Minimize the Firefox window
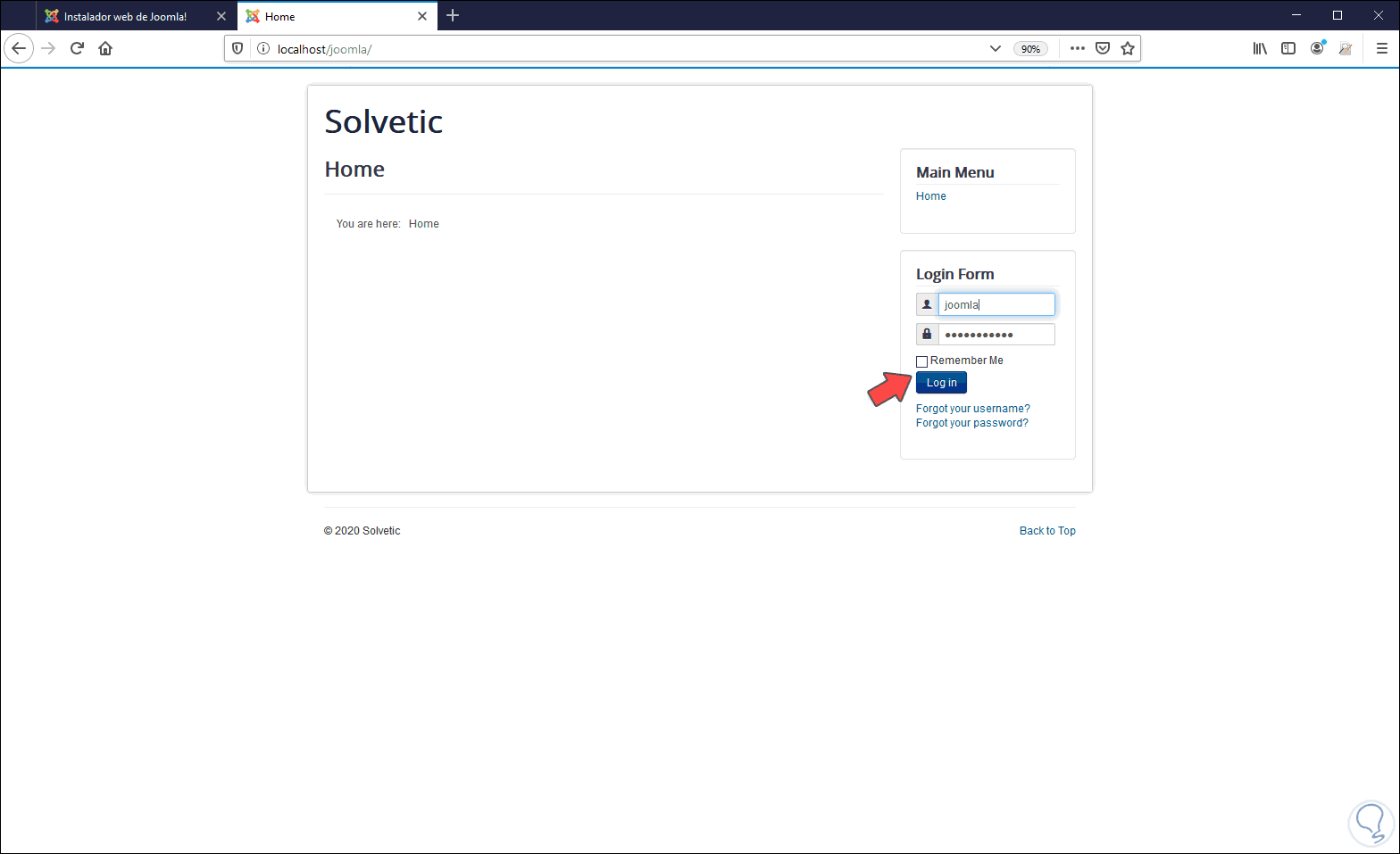The image size is (1400, 854). (1296, 15)
